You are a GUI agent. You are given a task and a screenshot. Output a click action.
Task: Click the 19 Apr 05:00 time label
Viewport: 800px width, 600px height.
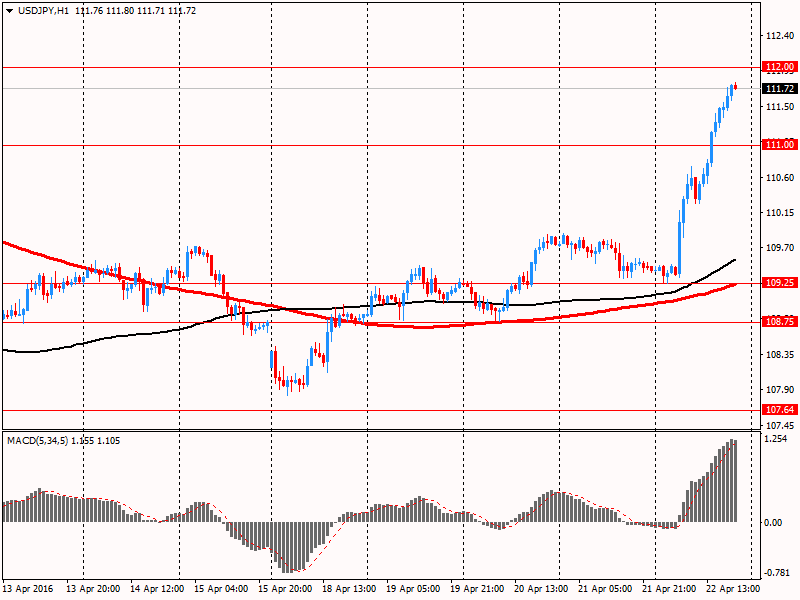pyautogui.click(x=413, y=589)
